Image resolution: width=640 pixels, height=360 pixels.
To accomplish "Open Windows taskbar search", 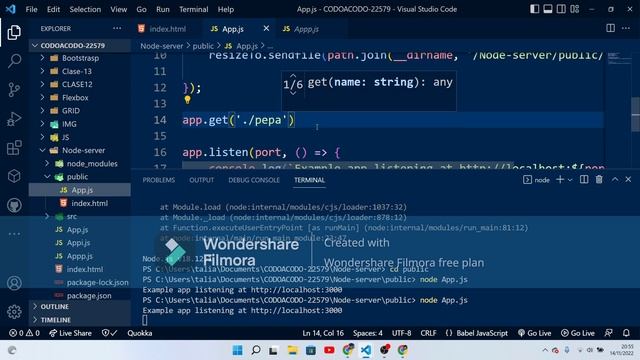I will pos(256,350).
